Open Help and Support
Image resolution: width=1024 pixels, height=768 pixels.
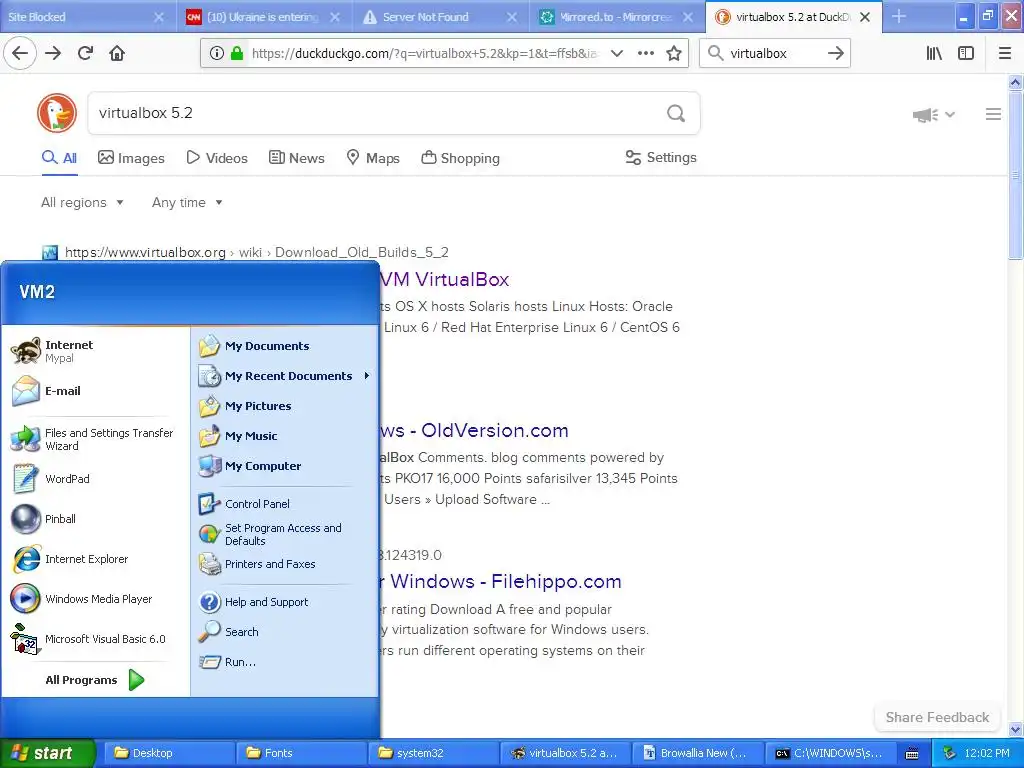pyautogui.click(x=285, y=602)
